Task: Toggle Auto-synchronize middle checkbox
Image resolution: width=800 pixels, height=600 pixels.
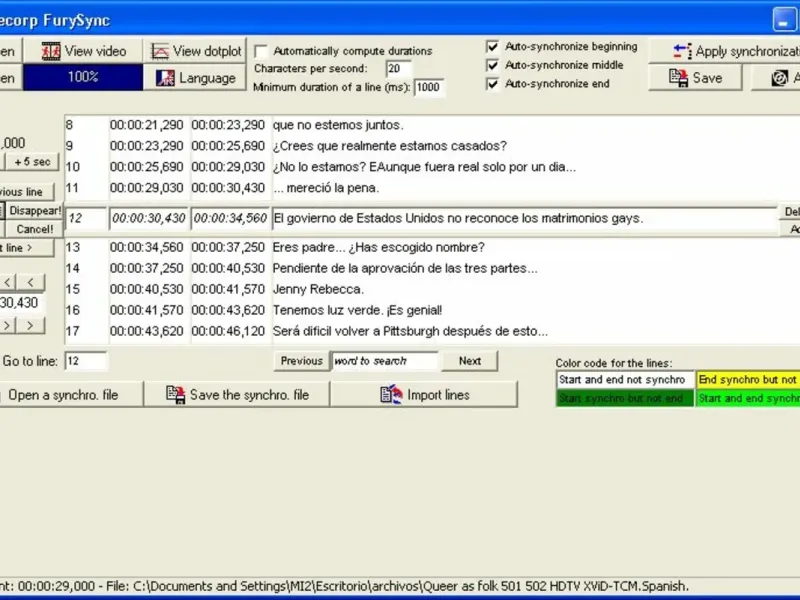Action: [492, 65]
